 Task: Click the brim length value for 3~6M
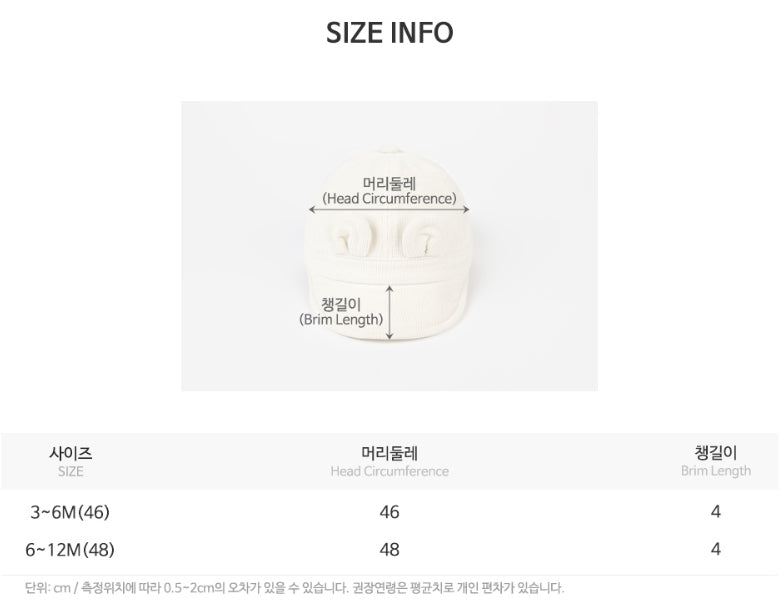[x=715, y=512]
